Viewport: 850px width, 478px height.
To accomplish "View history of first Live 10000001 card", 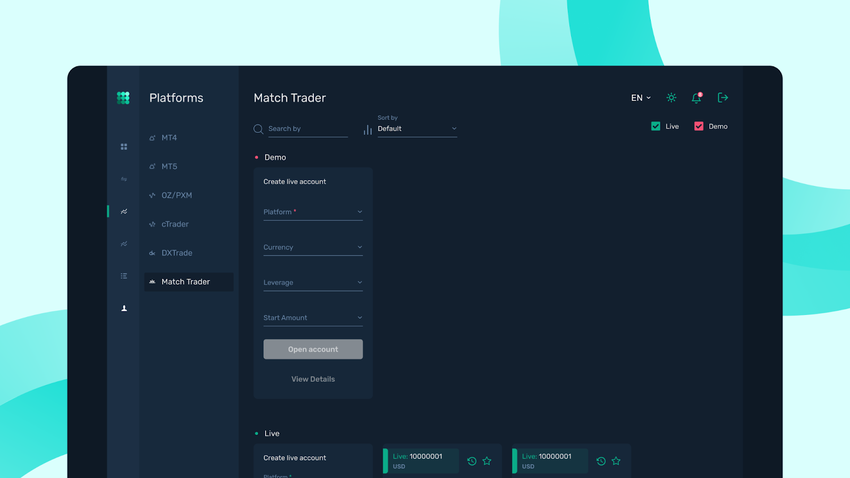I will (472, 461).
